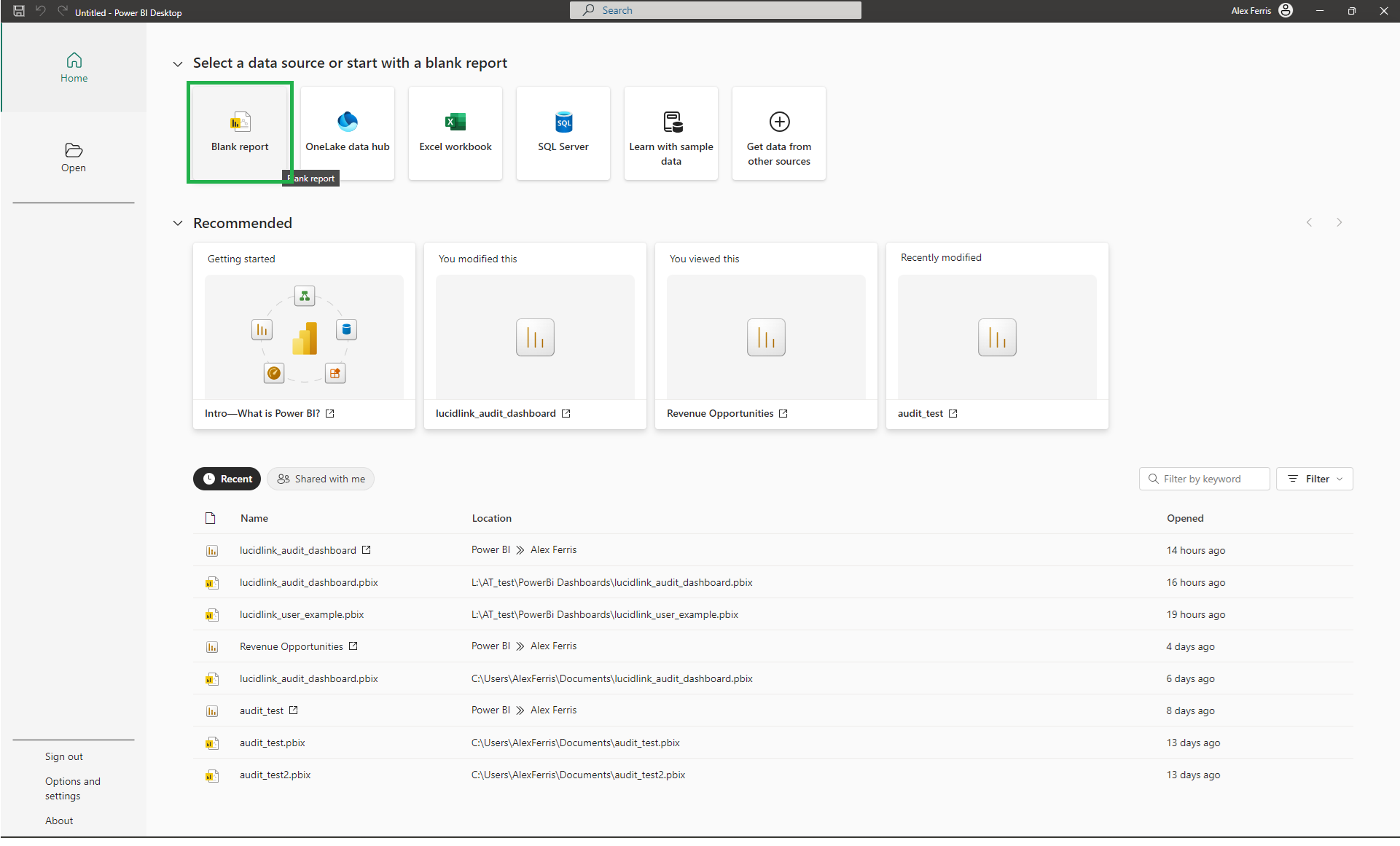Image resolution: width=1400 pixels, height=846 pixels.
Task: Open audit_test2.pbix from recent list
Action: point(275,775)
